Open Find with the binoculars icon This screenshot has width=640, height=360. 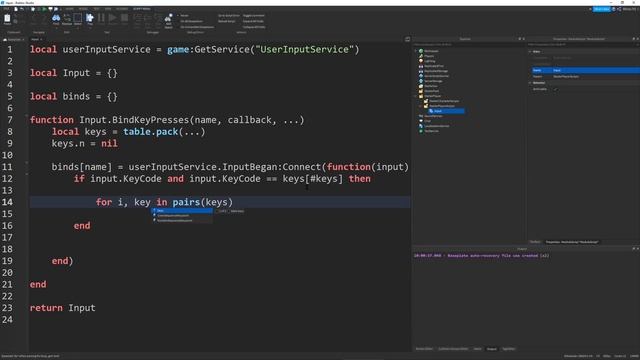point(56,18)
